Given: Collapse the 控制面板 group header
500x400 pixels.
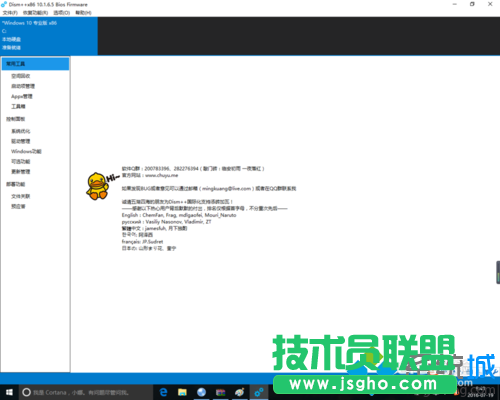Looking at the screenshot, I should [15, 119].
